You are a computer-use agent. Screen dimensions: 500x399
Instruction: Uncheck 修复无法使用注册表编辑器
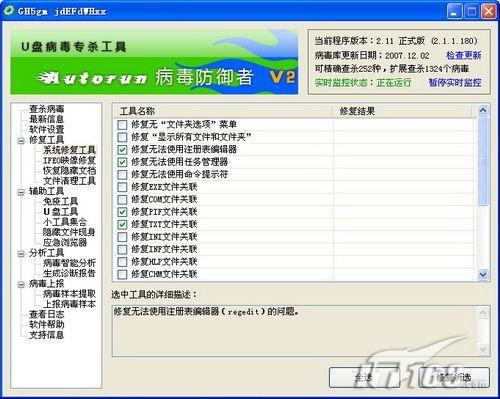[x=122, y=150]
